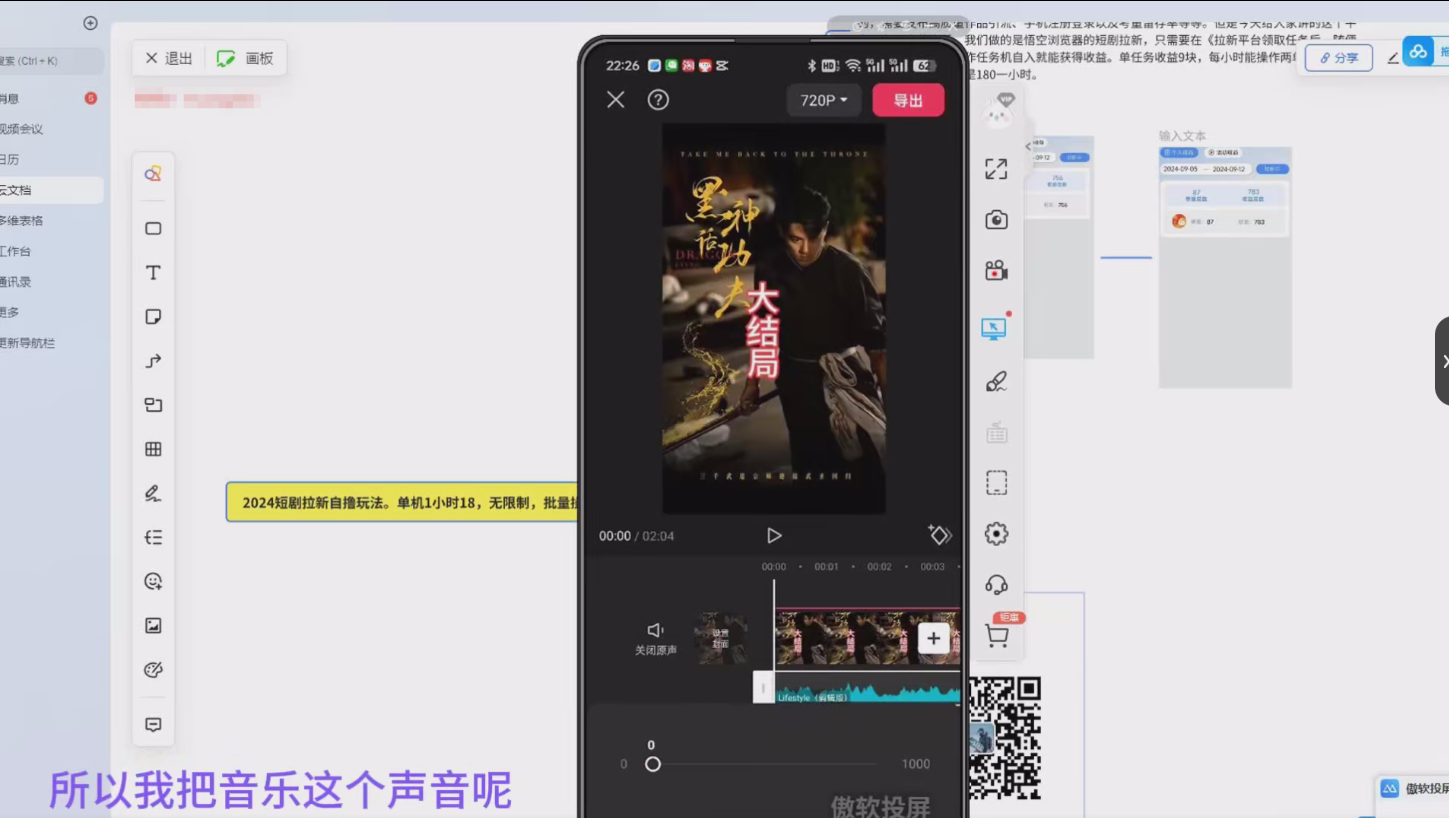The height and width of the screenshot is (818, 1449).
Task: Select the connector arrow tool
Action: click(x=153, y=361)
